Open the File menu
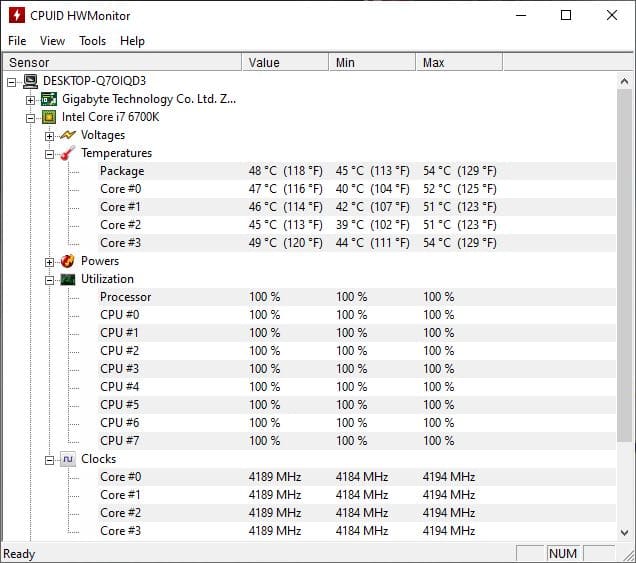This screenshot has height=563, width=636. (x=17, y=41)
